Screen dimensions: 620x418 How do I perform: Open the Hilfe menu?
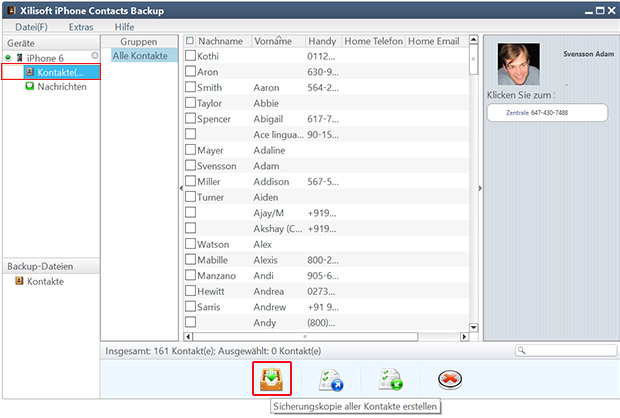[124, 27]
